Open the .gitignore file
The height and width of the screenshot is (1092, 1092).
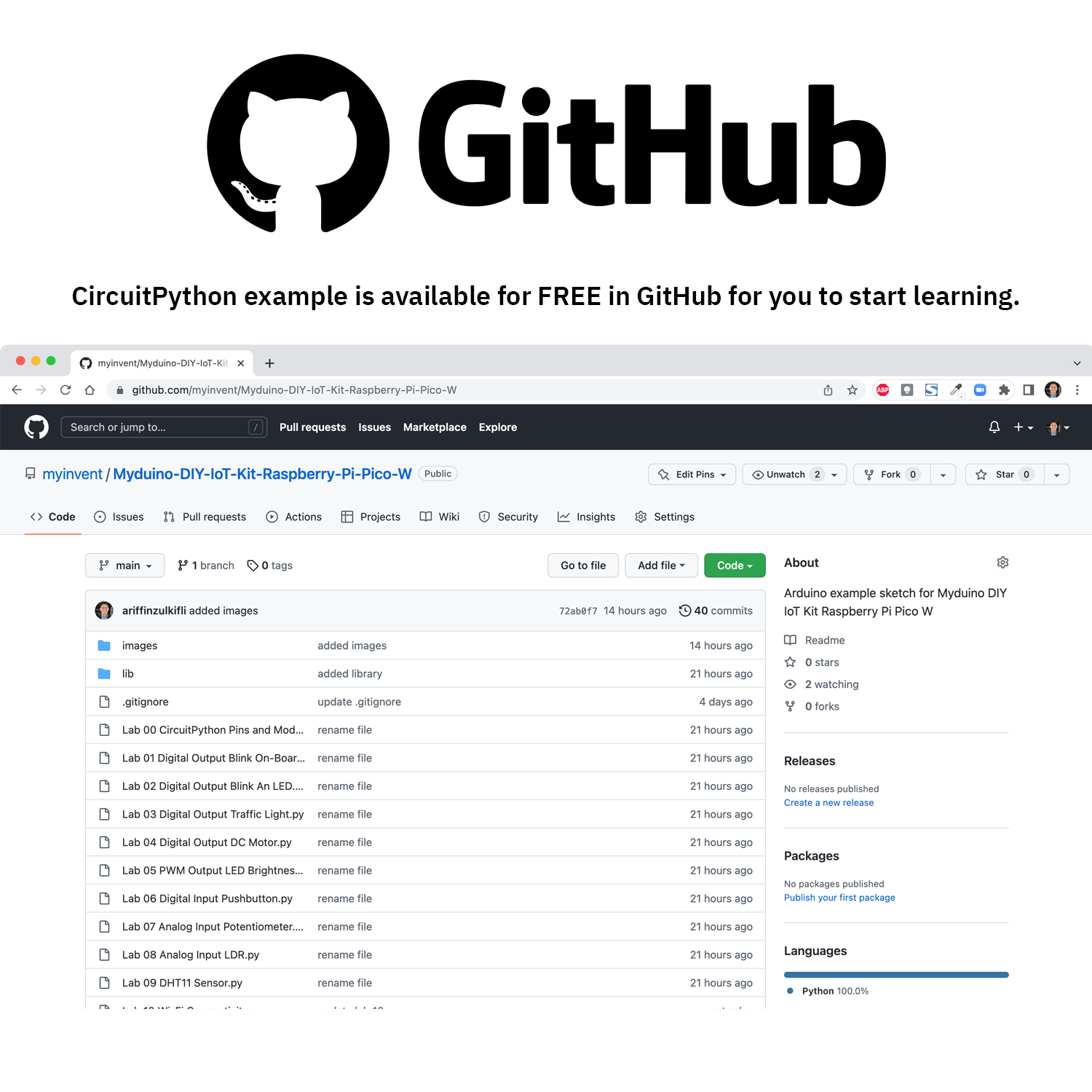click(x=145, y=702)
